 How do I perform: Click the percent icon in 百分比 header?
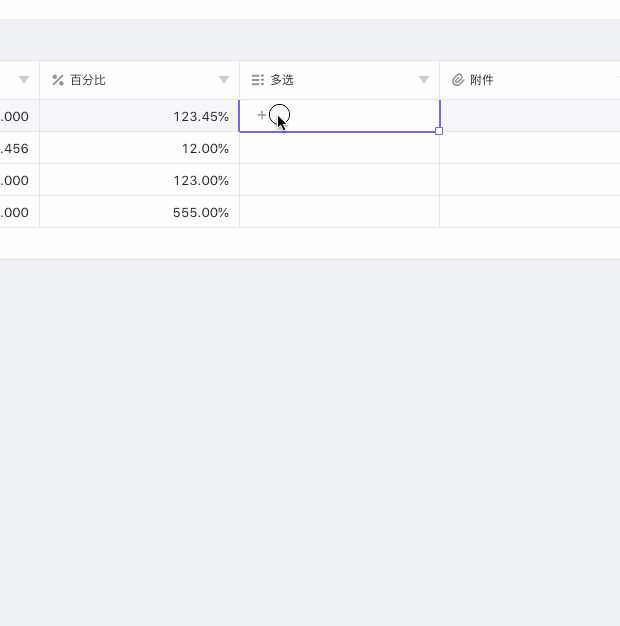coord(58,80)
